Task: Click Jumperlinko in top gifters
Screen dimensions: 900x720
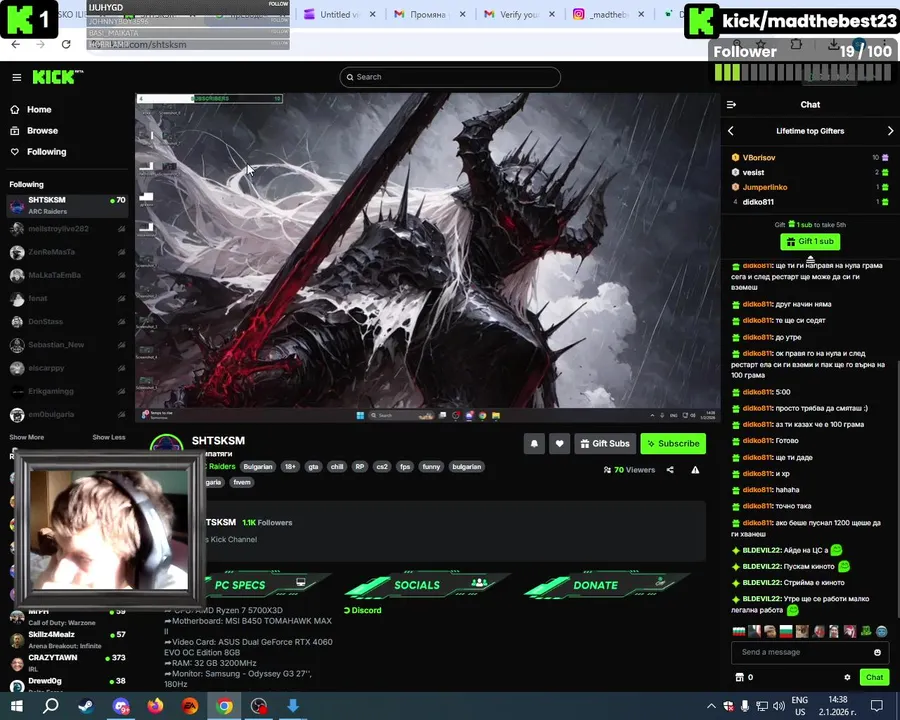Action: [765, 187]
